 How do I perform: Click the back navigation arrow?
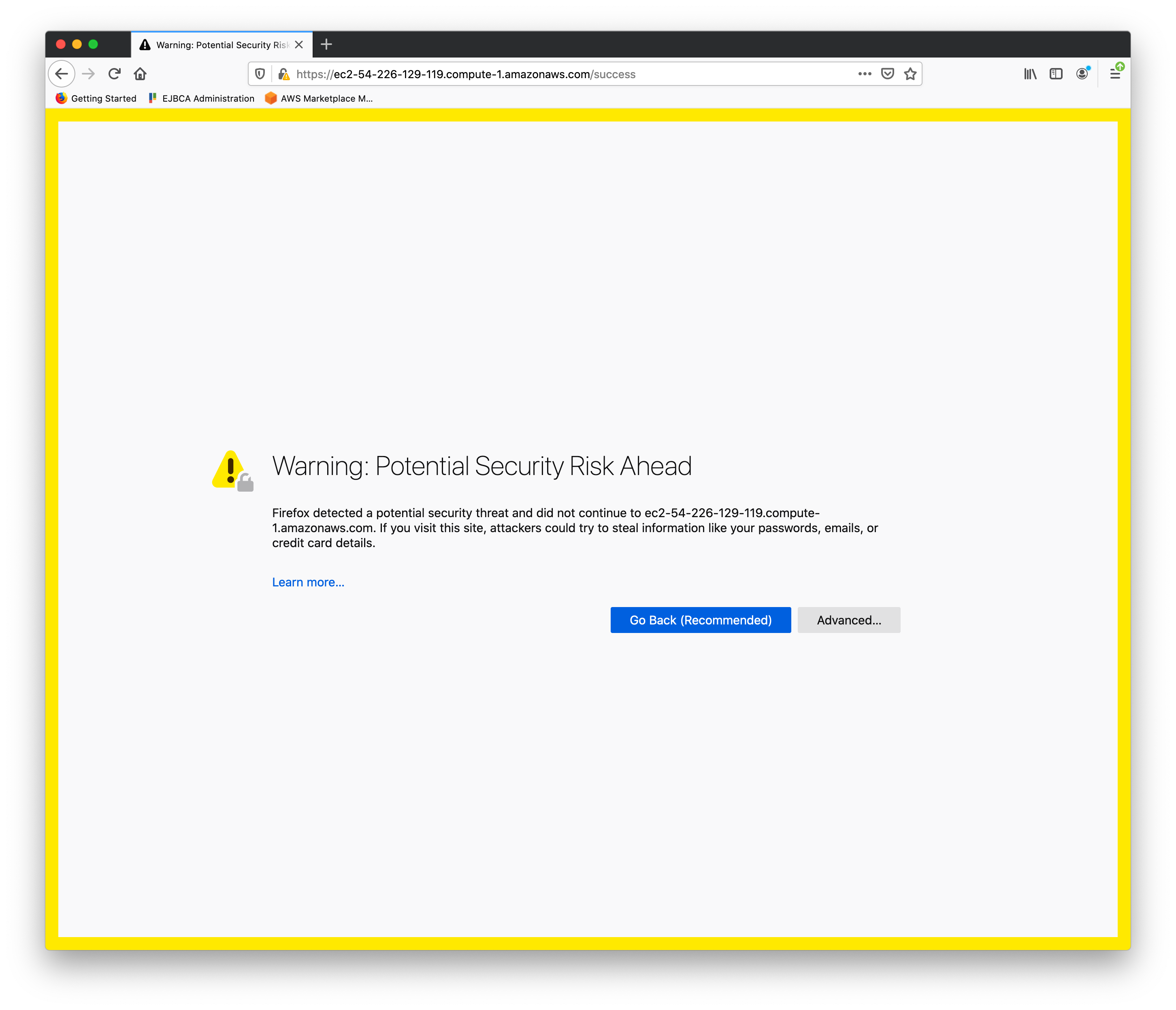click(61, 74)
